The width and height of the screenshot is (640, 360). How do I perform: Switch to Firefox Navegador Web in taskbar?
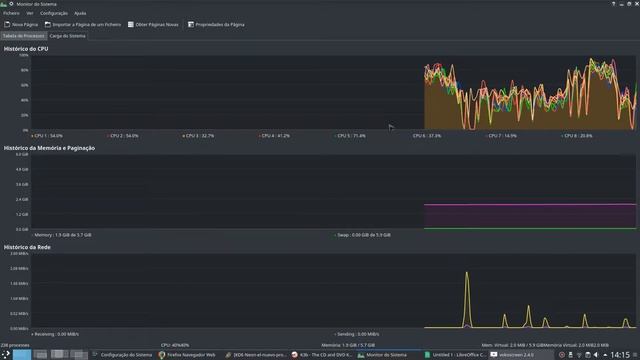tap(187, 355)
